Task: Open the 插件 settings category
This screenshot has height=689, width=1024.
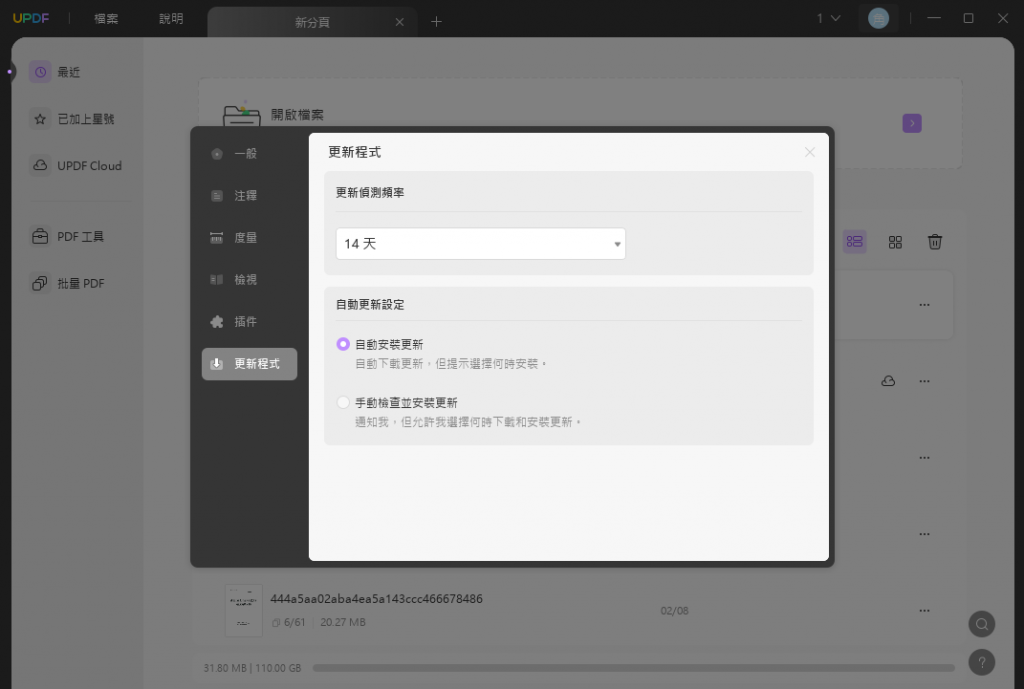Action: tap(248, 321)
